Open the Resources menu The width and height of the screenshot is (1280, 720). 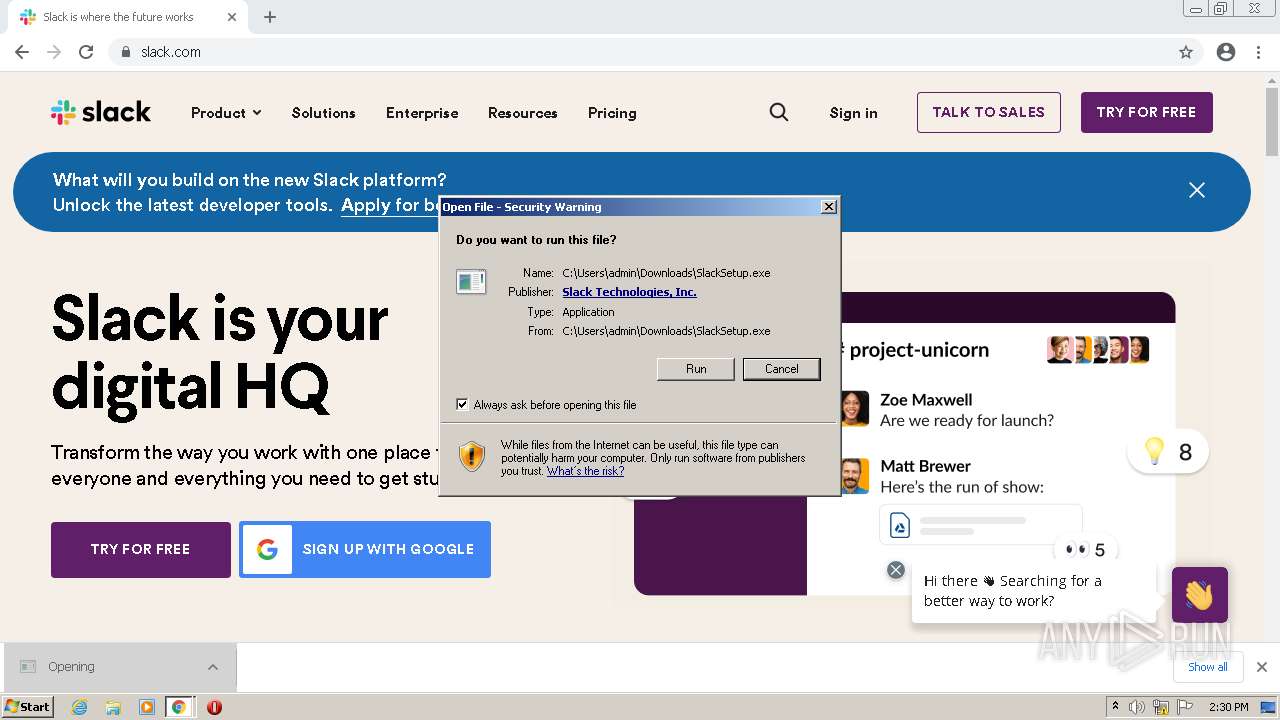pyautogui.click(x=522, y=113)
